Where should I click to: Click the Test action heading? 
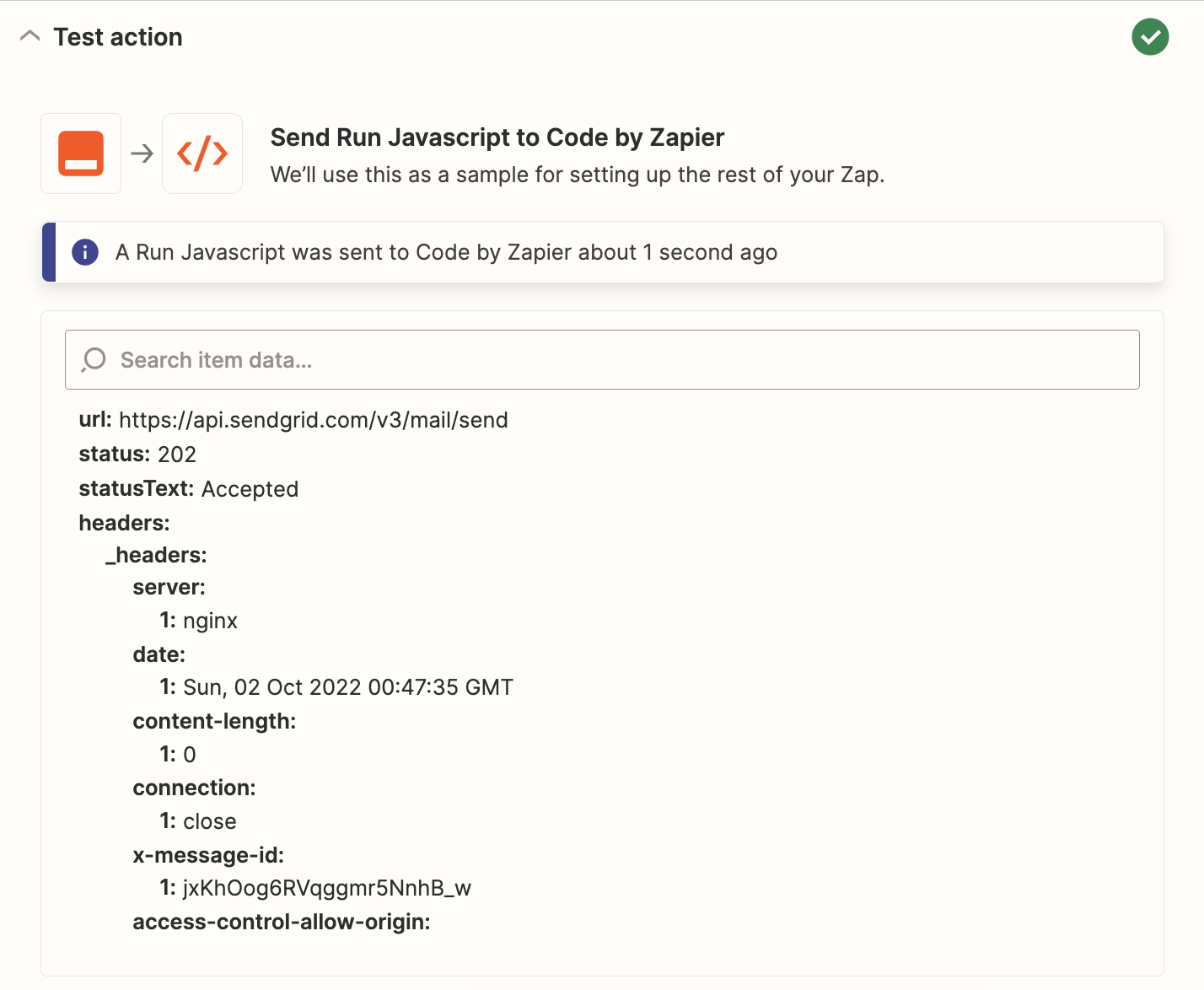pyautogui.click(x=118, y=37)
